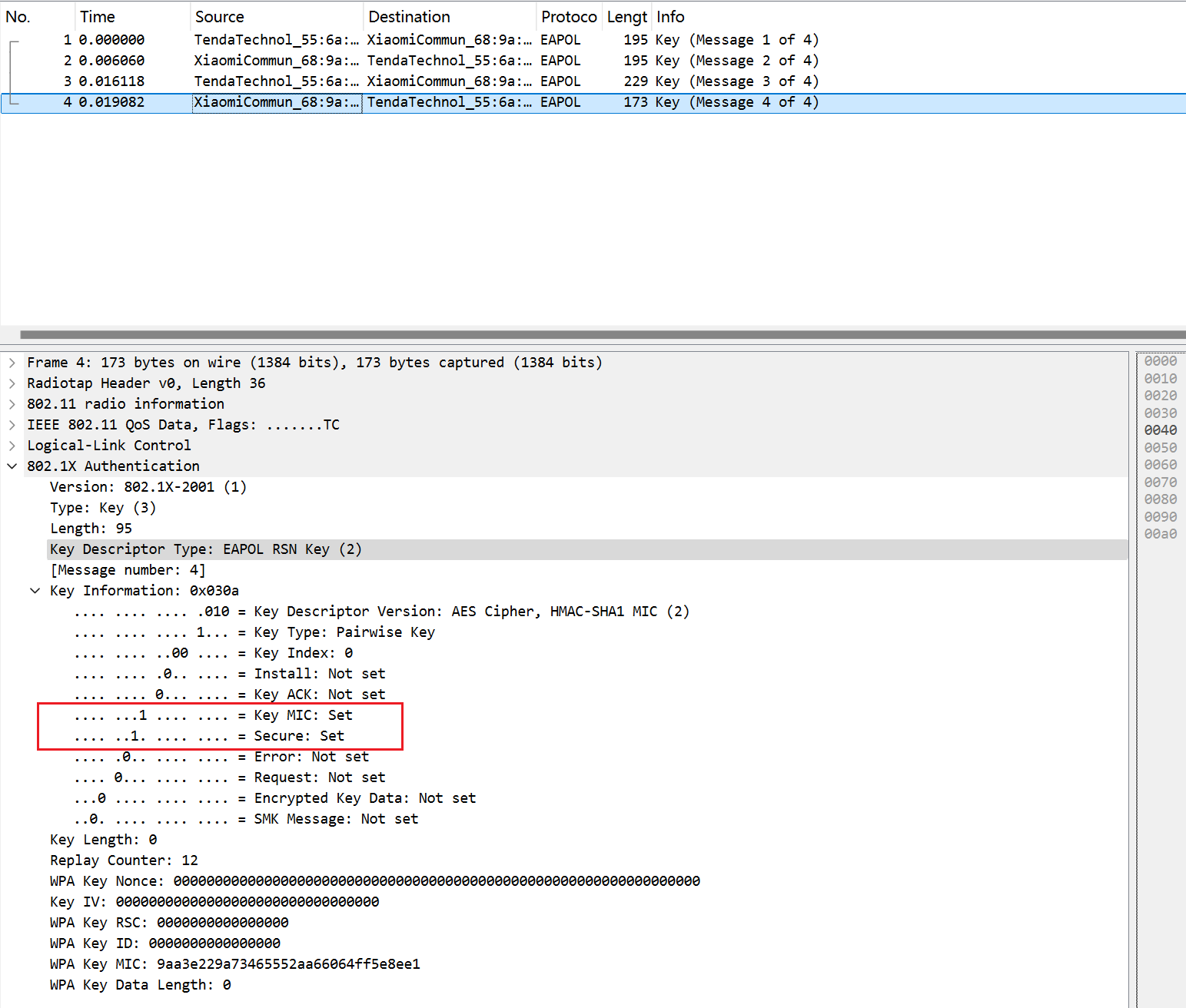
Task: Click the time 0.000000 cell
Action: click(x=111, y=40)
